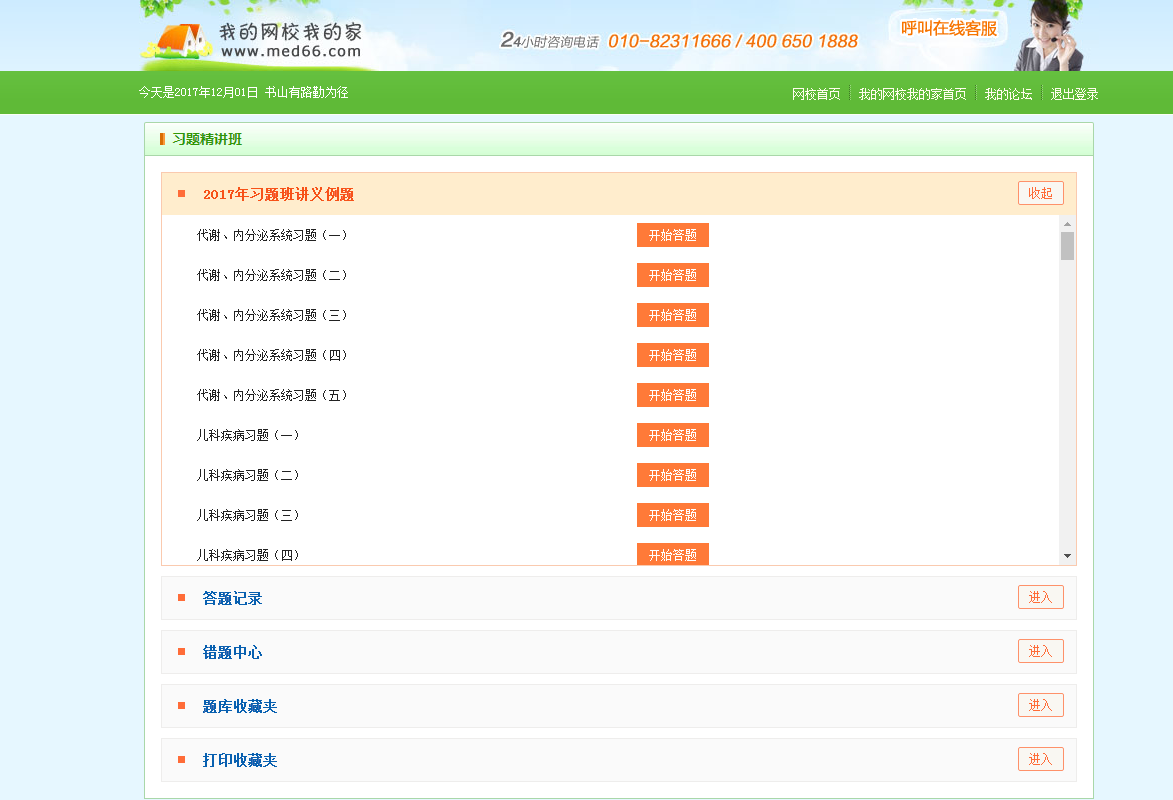Click the orange marker beside 习题精讲班 header
Viewport: 1173px width, 800px height.
coord(163,139)
